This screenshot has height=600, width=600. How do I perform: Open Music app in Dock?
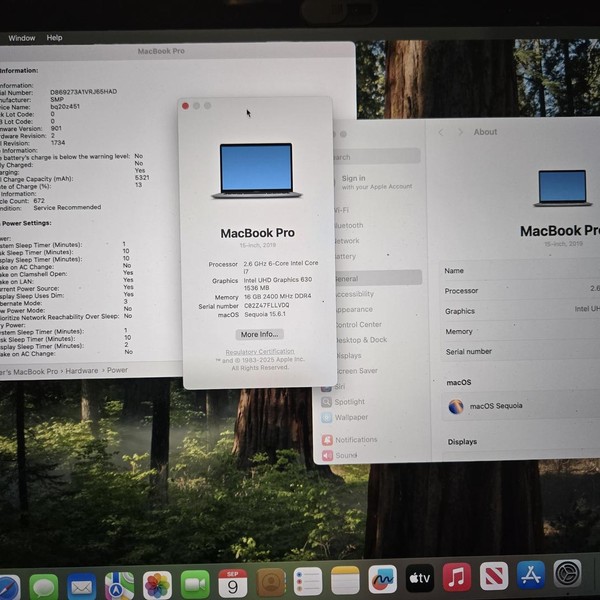[457, 577]
